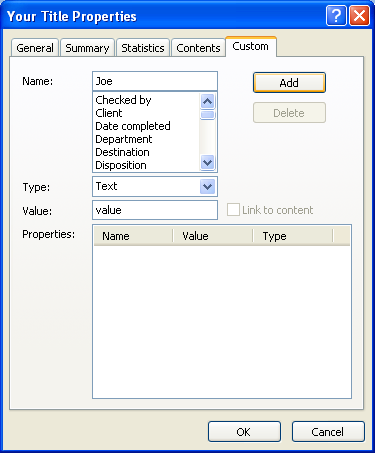375x453 pixels.
Task: Click the Value input field
Action: pos(155,210)
